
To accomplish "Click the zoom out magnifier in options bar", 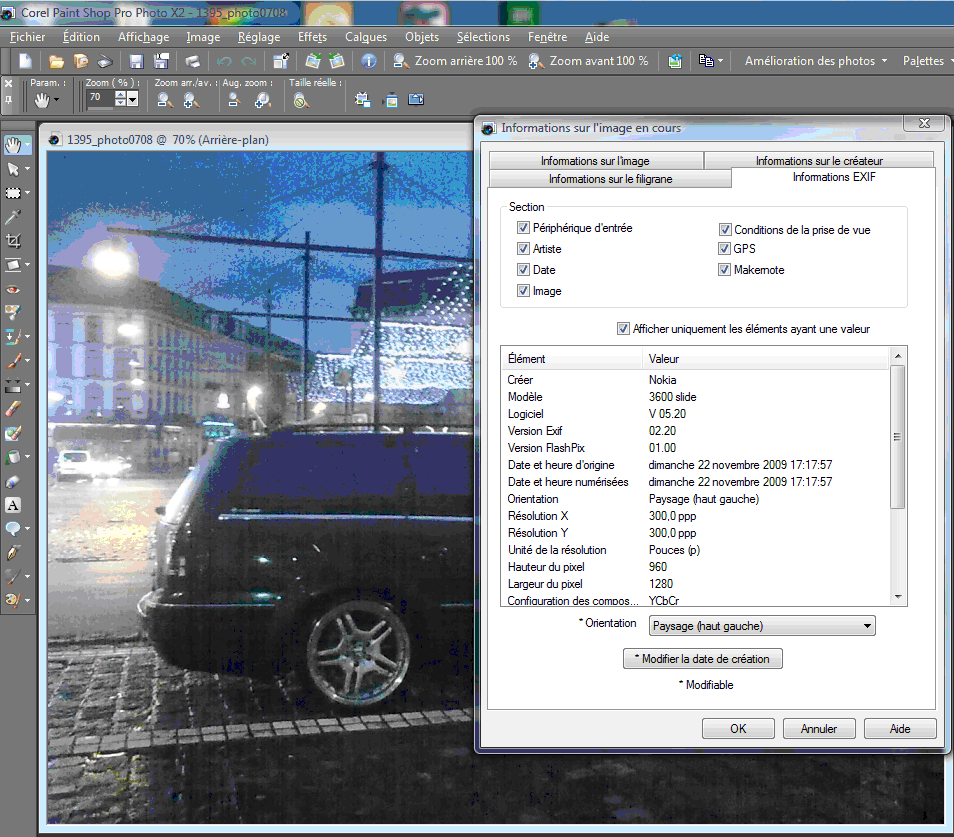I will pyautogui.click(x=165, y=100).
